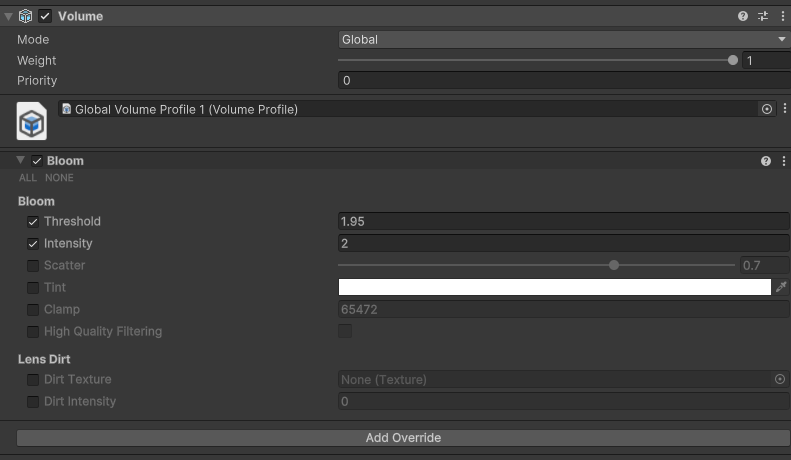Enable the Dirt Texture override checkbox
Screen dimensions: 791x460
click(x=33, y=380)
